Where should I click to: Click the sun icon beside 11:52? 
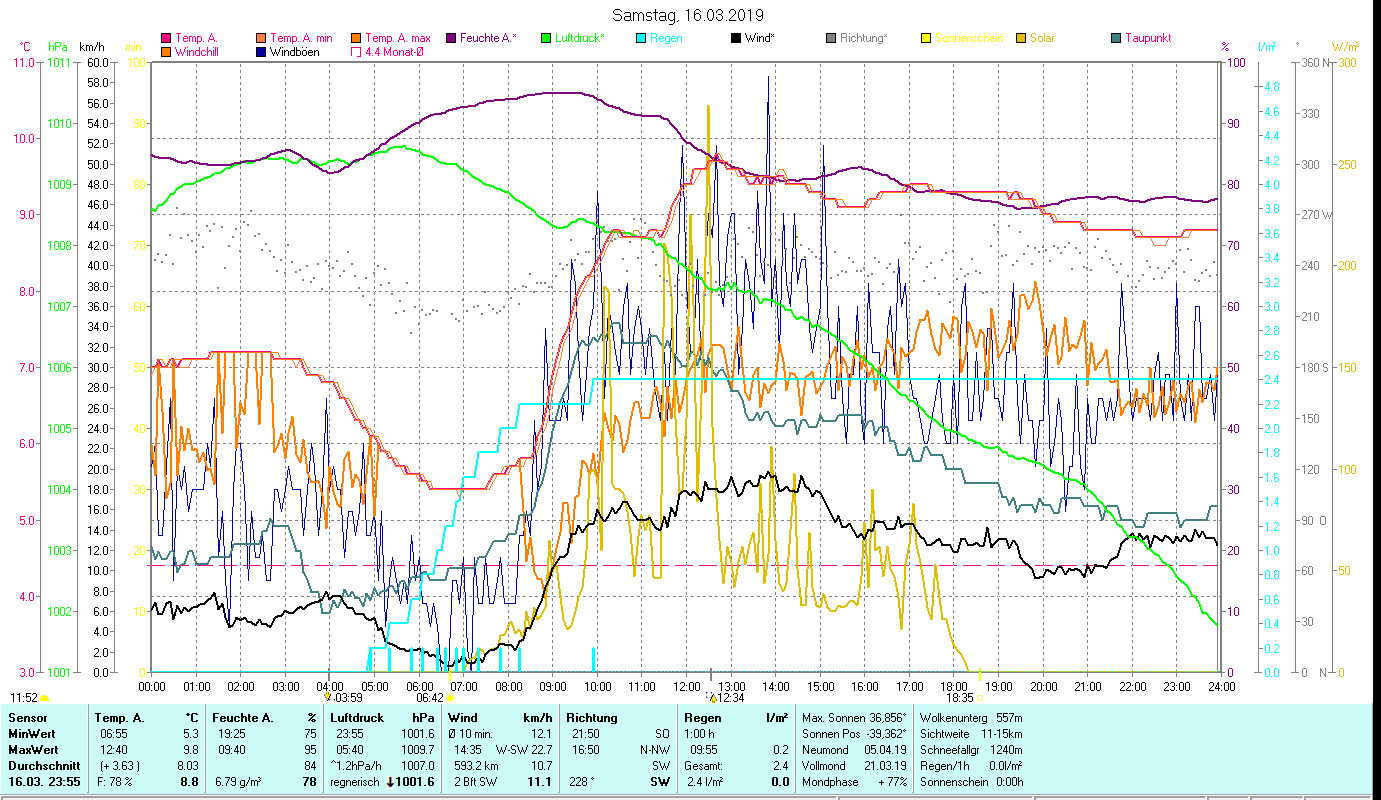coord(45,698)
